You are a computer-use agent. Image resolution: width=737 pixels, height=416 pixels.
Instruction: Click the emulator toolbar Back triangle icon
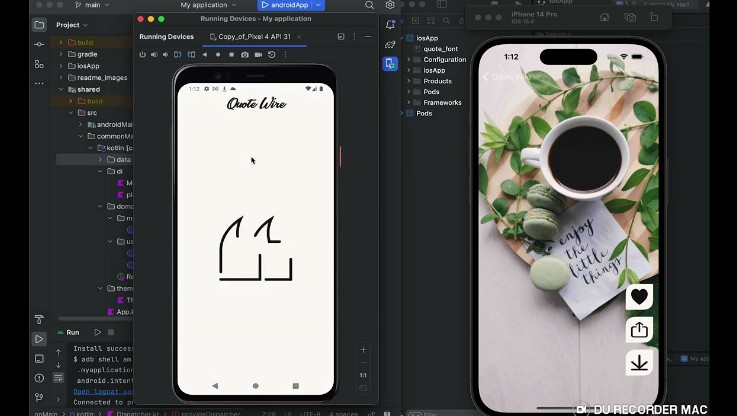tap(204, 55)
